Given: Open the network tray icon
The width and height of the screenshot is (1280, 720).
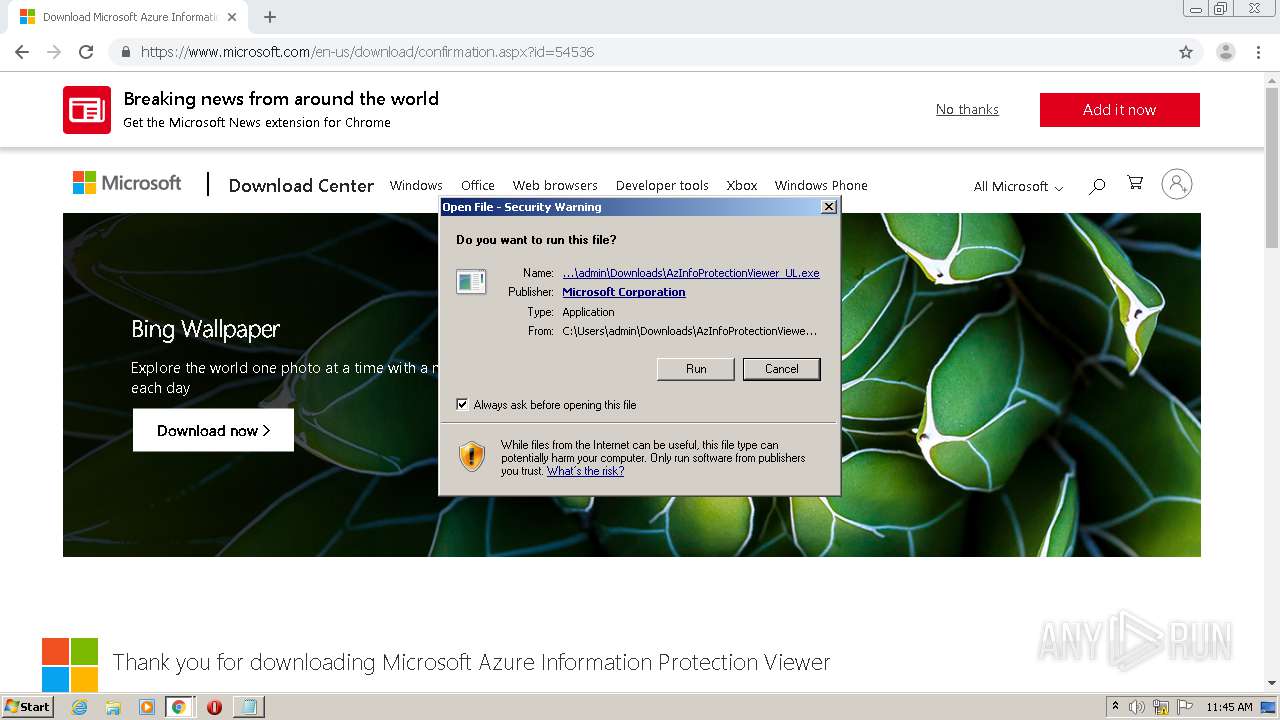Looking at the screenshot, I should click(x=1161, y=707).
